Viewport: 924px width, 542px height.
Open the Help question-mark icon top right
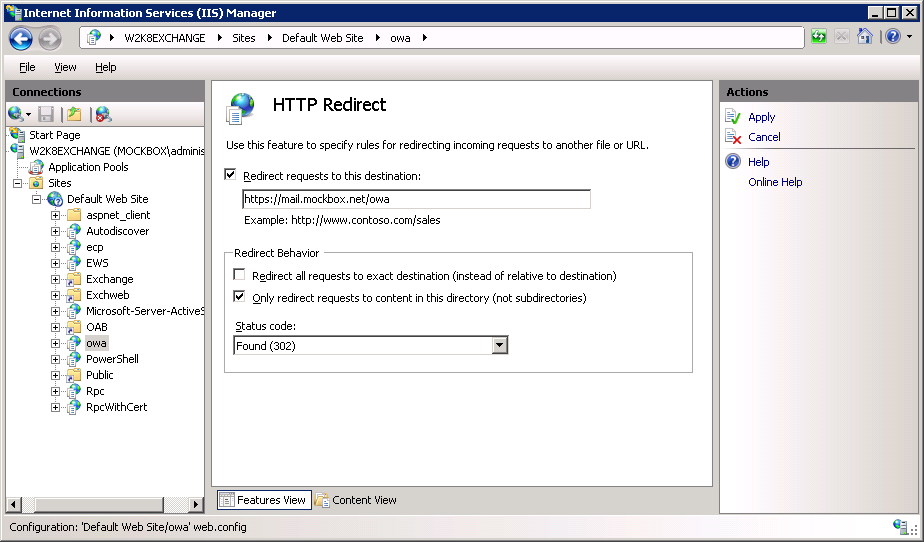[893, 37]
